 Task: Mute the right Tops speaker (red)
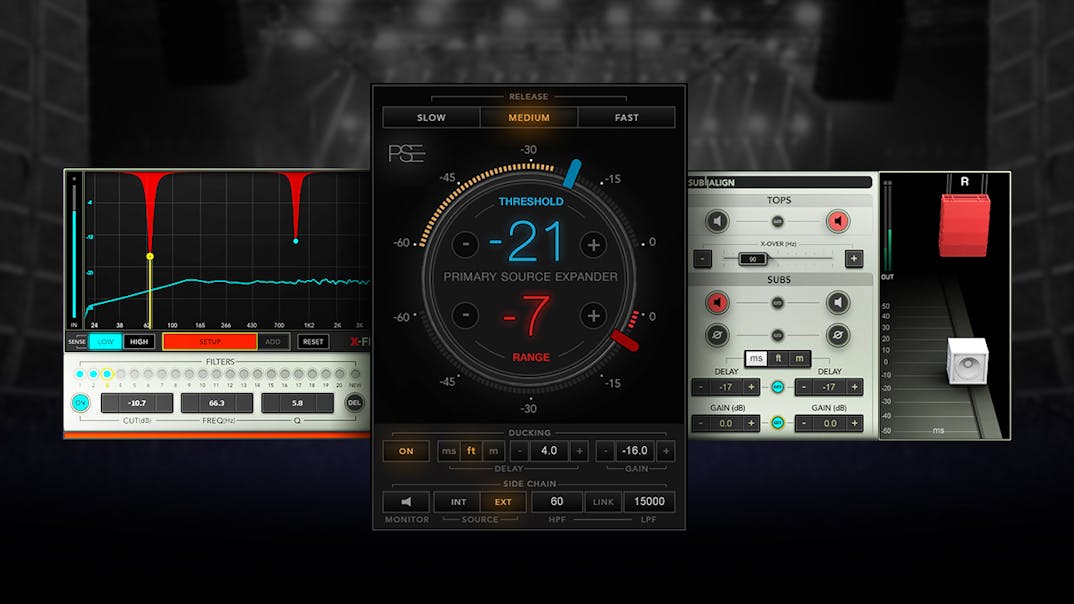(x=837, y=222)
